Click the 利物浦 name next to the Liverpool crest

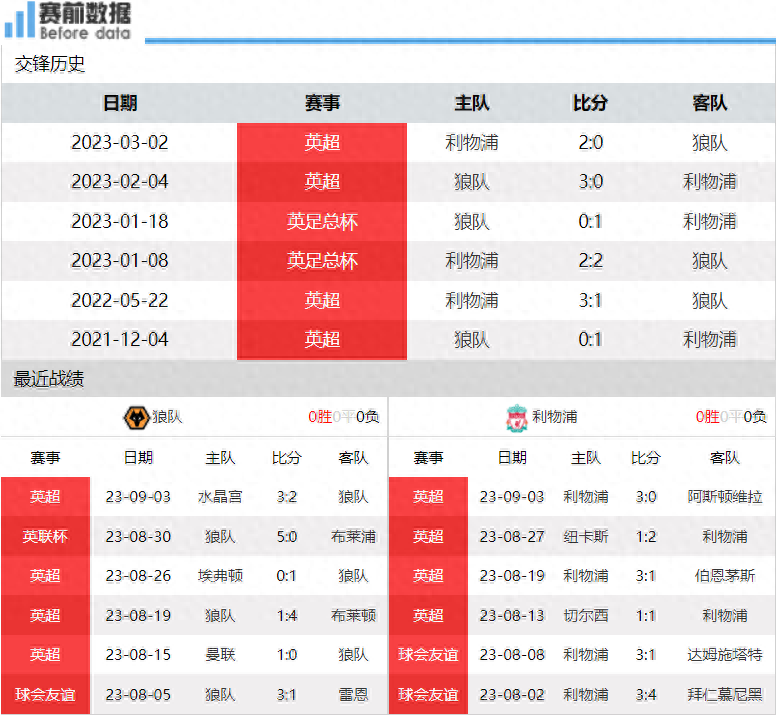click(555, 417)
